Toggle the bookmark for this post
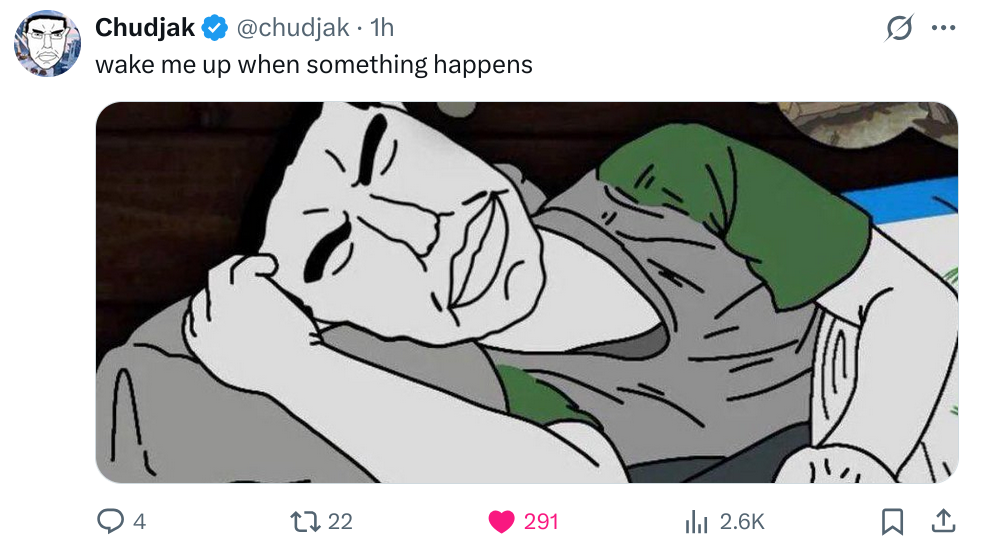The image size is (981, 557). (x=893, y=521)
